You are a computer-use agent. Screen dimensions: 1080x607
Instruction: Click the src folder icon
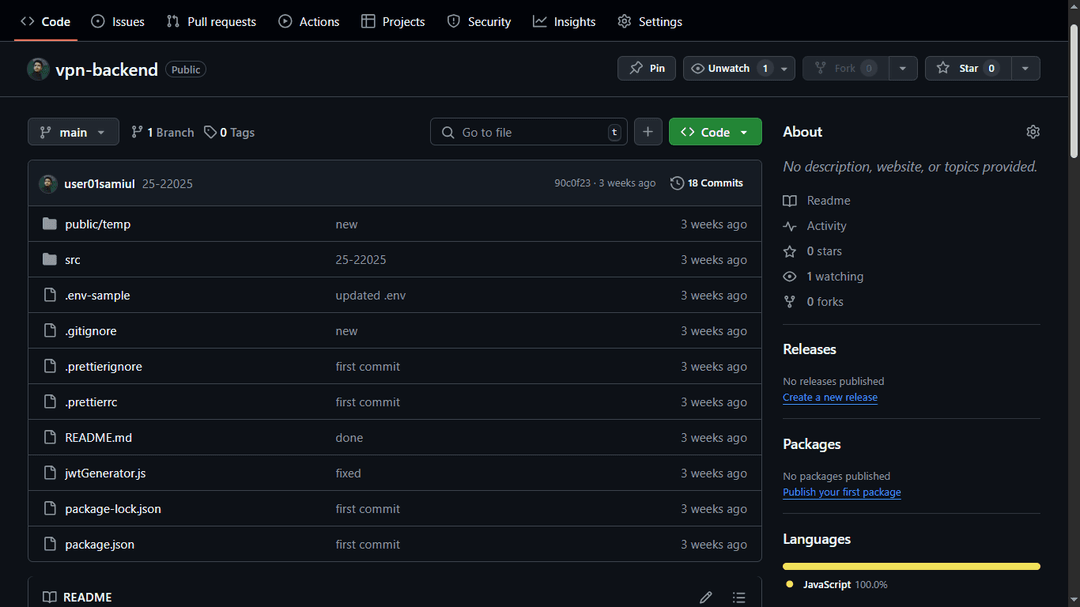pos(50,260)
